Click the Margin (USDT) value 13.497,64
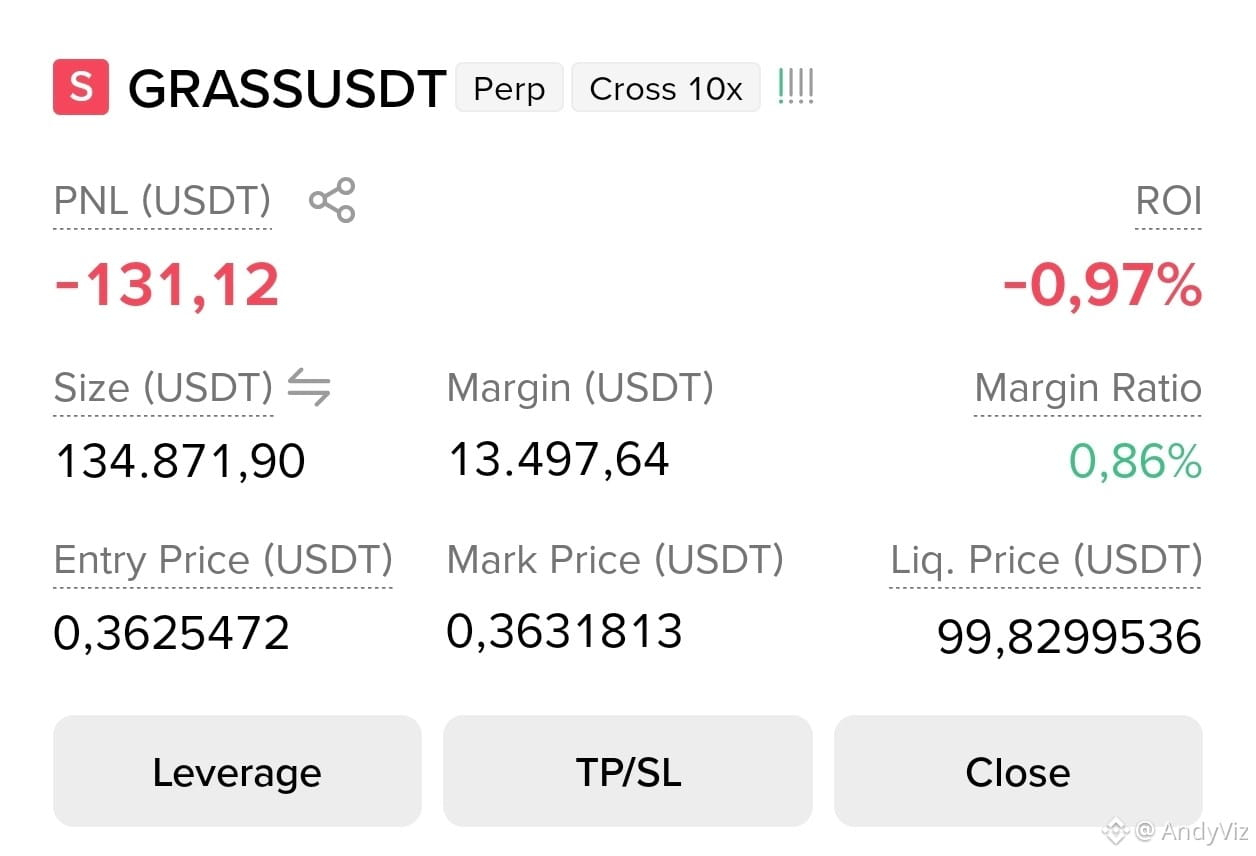This screenshot has width=1256, height=856. [x=559, y=460]
